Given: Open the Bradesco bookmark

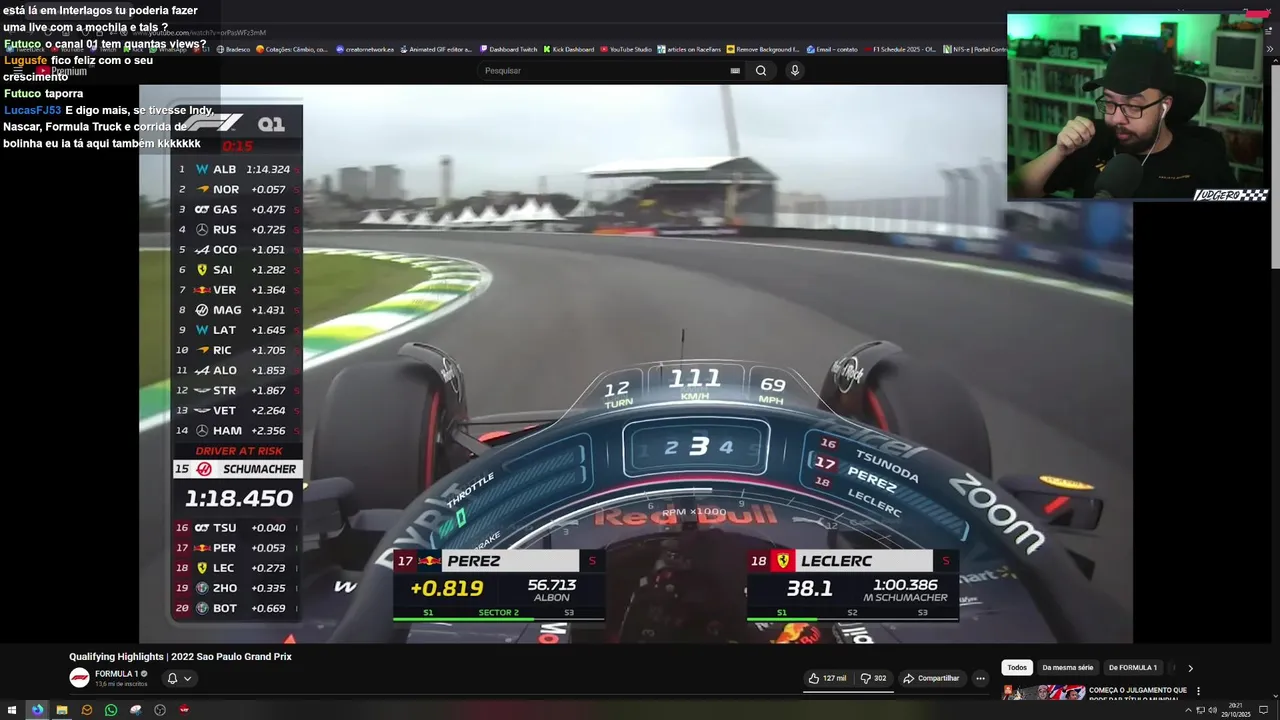Looking at the screenshot, I should 233,49.
